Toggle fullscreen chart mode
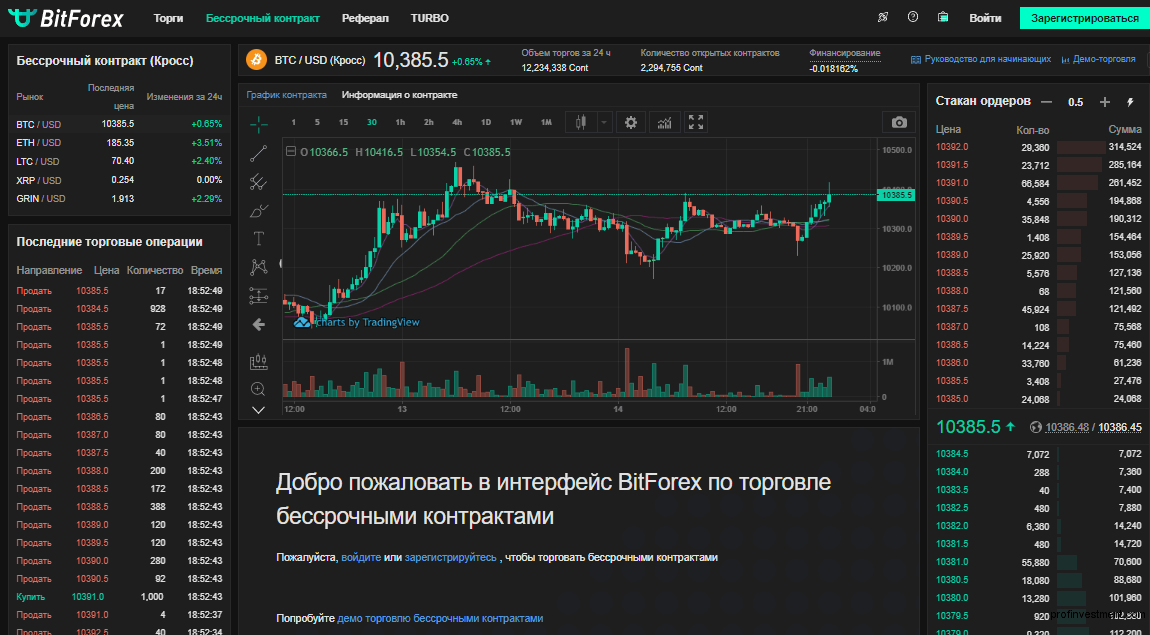The height and width of the screenshot is (635, 1150). click(695, 122)
